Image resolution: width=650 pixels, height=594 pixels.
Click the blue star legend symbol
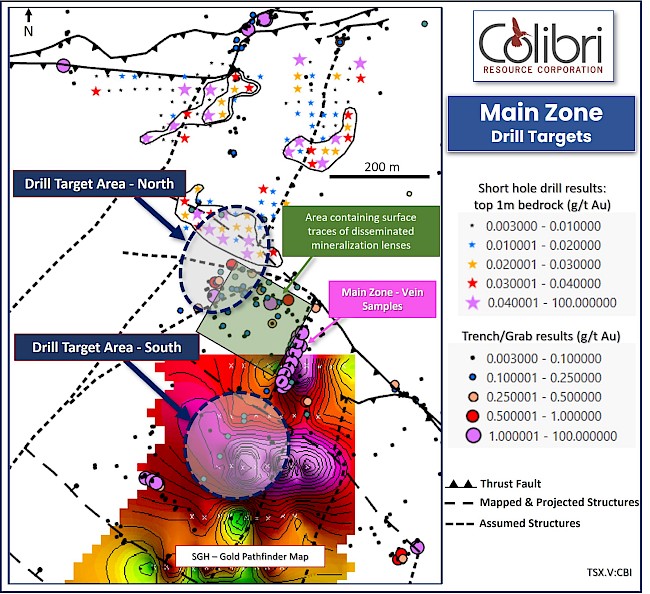point(472,245)
